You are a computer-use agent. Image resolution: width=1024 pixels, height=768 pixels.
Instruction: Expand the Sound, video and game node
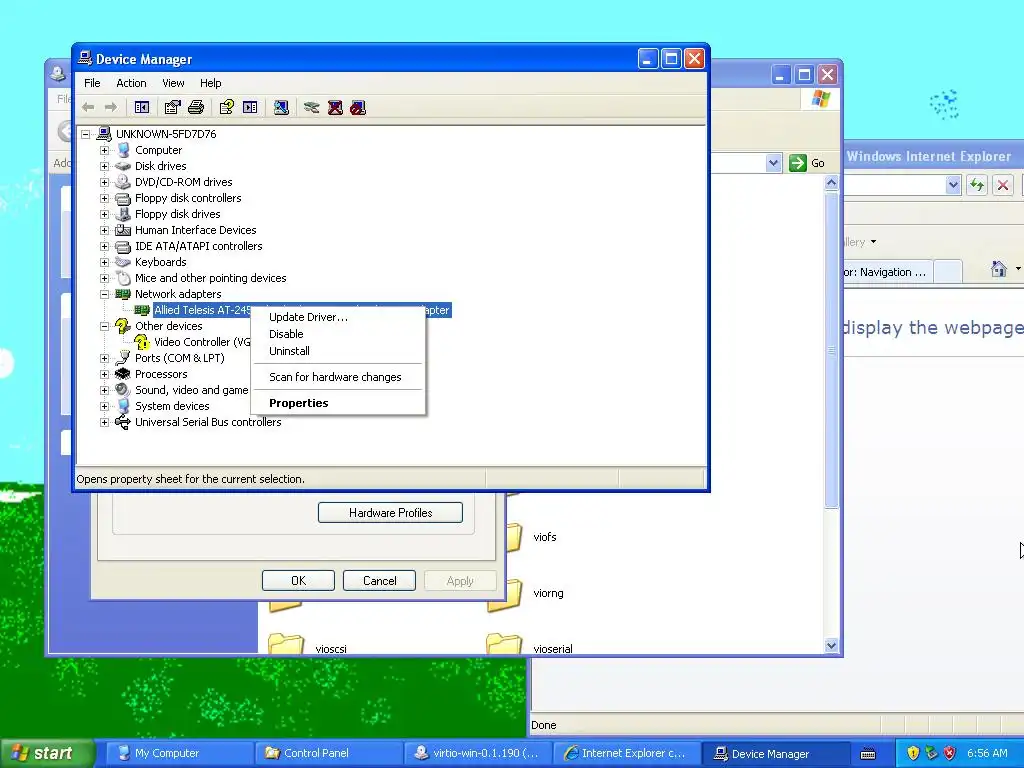coord(104,390)
